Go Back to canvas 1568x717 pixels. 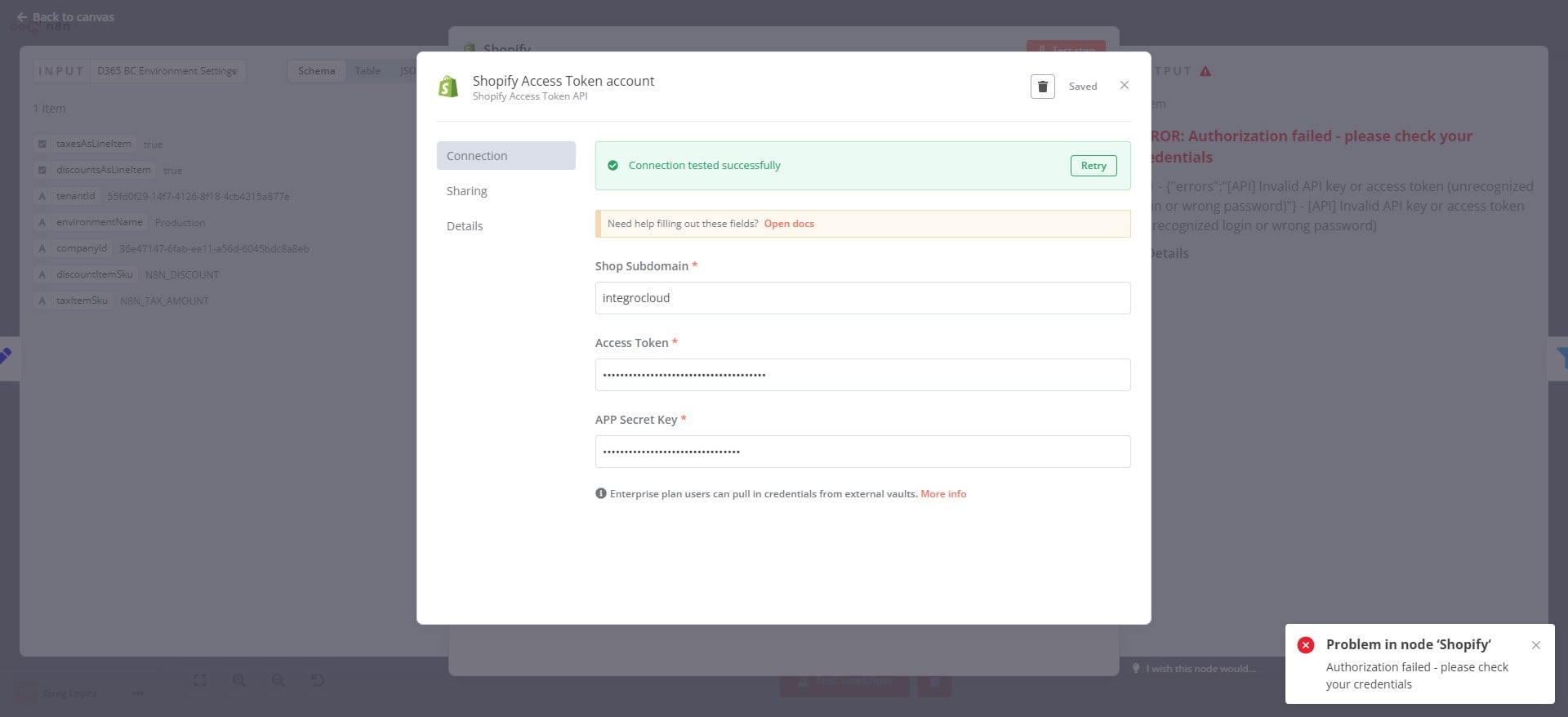[65, 17]
